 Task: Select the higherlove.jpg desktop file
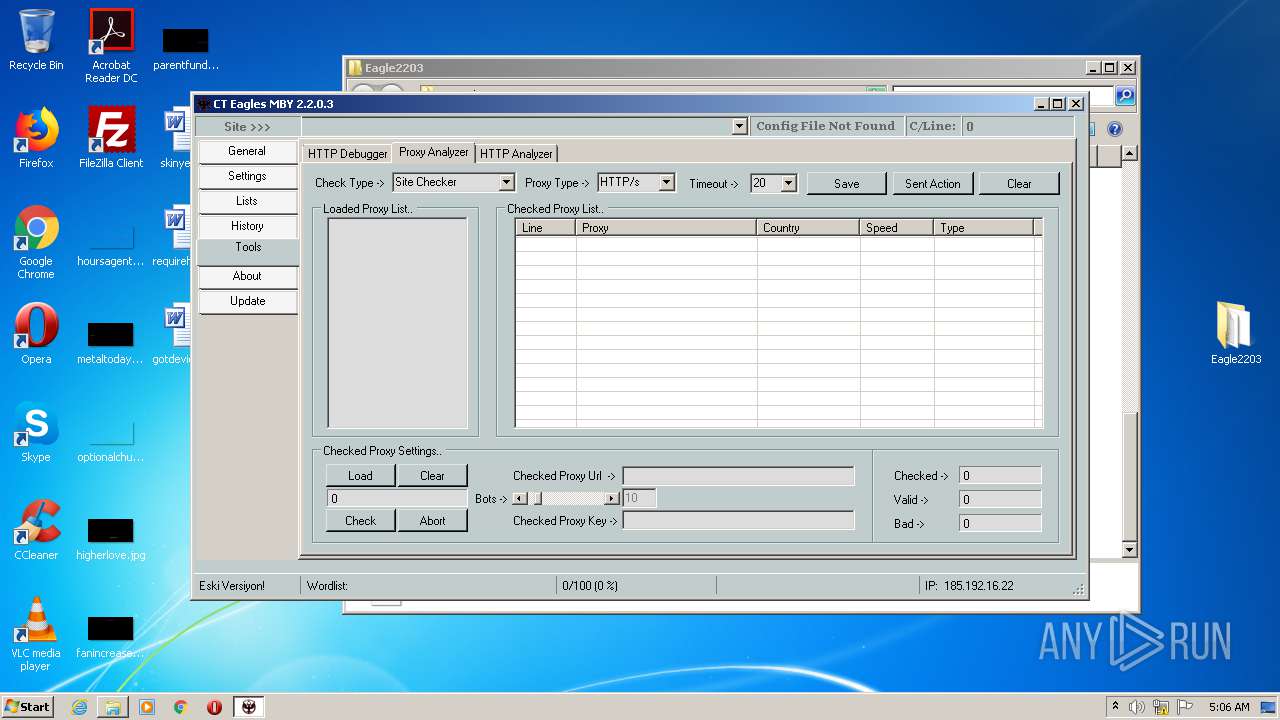(111, 538)
